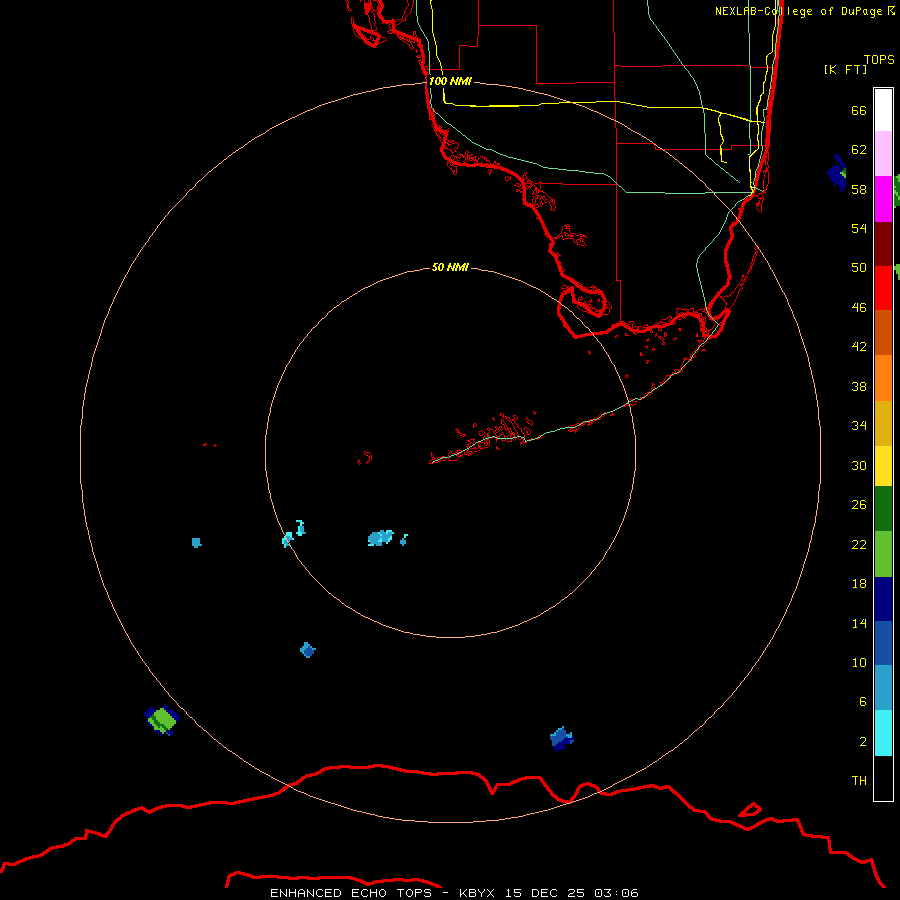
Task: Click legend value "18"
Action: point(859,583)
